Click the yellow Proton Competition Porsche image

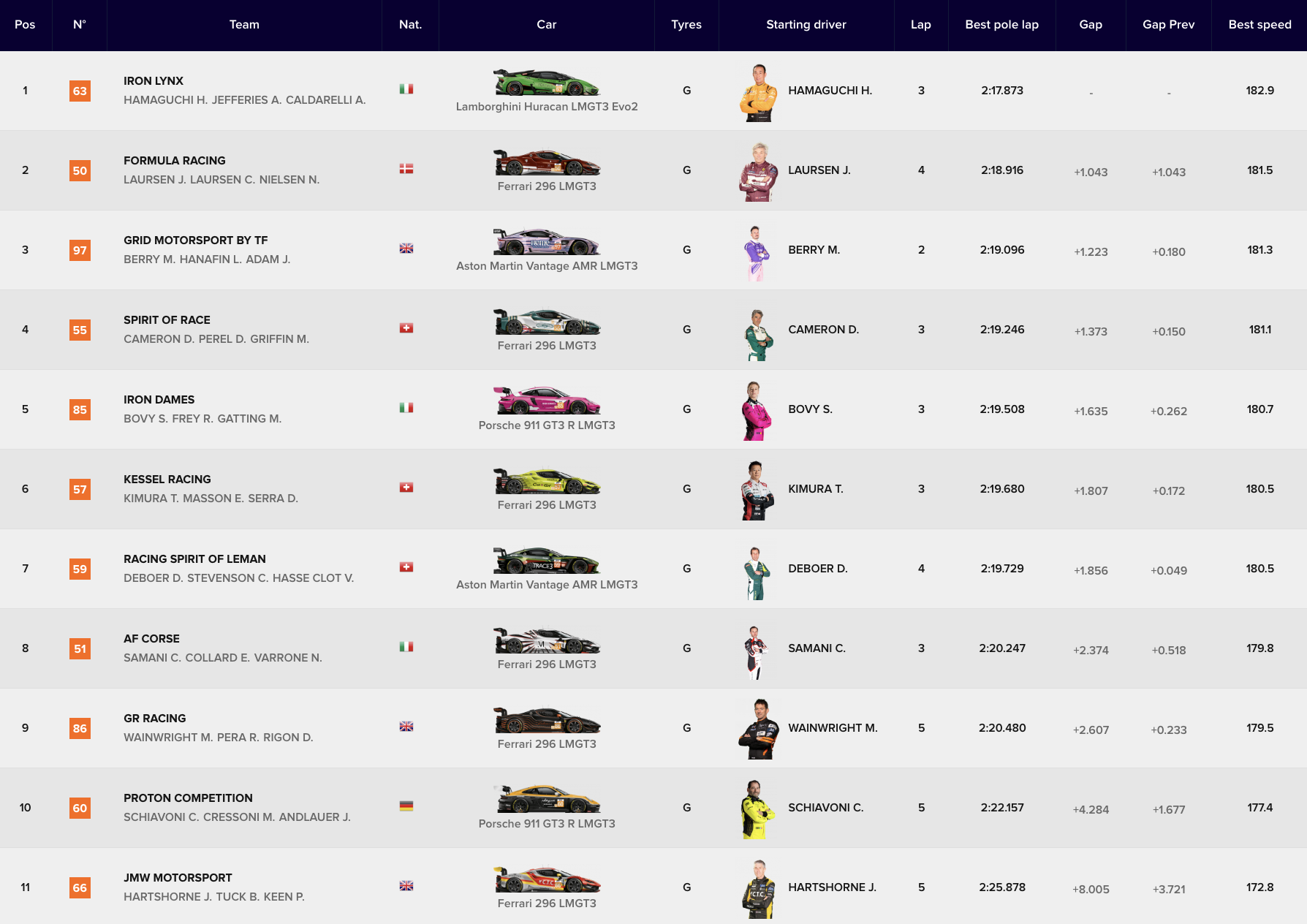[x=547, y=800]
